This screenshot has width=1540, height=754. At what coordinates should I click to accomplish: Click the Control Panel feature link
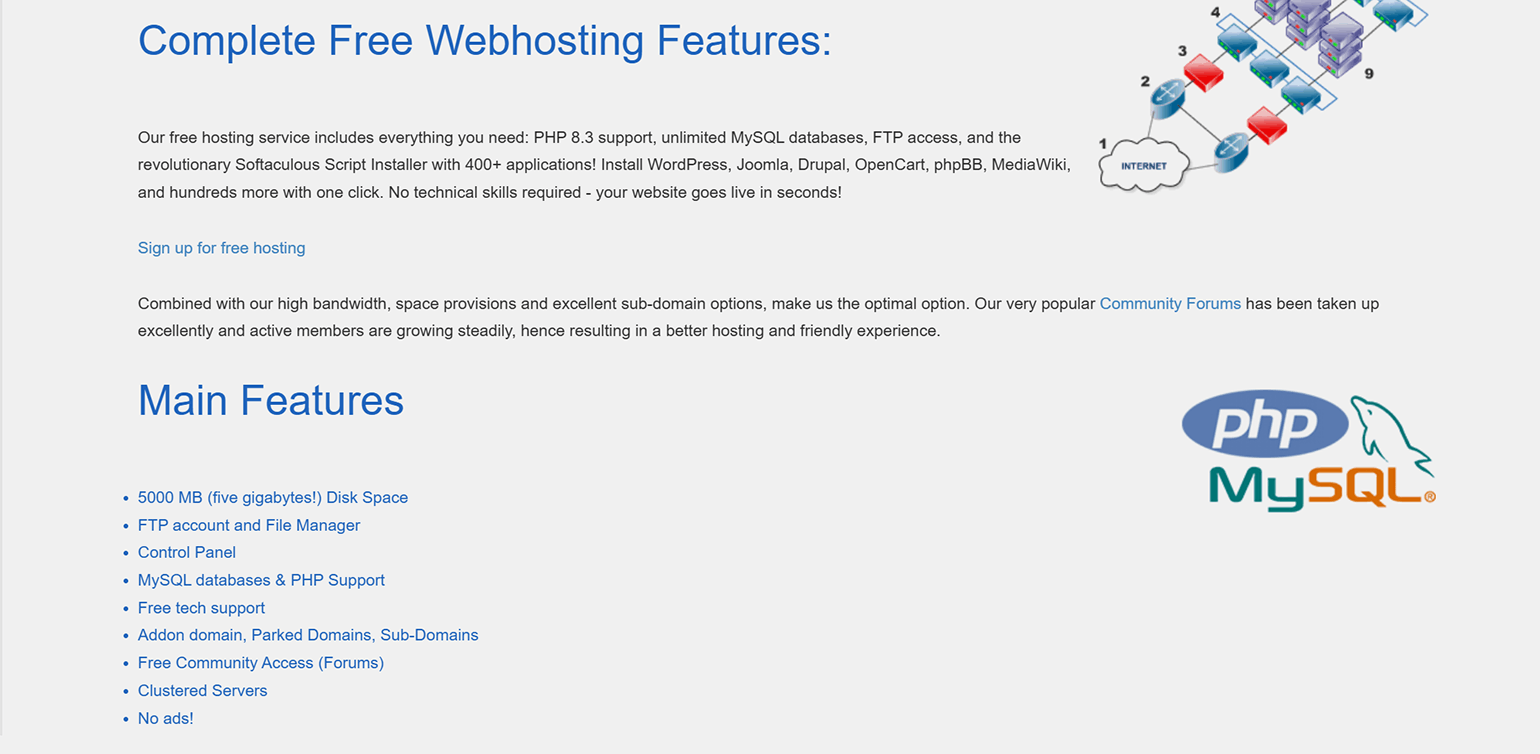coord(187,552)
